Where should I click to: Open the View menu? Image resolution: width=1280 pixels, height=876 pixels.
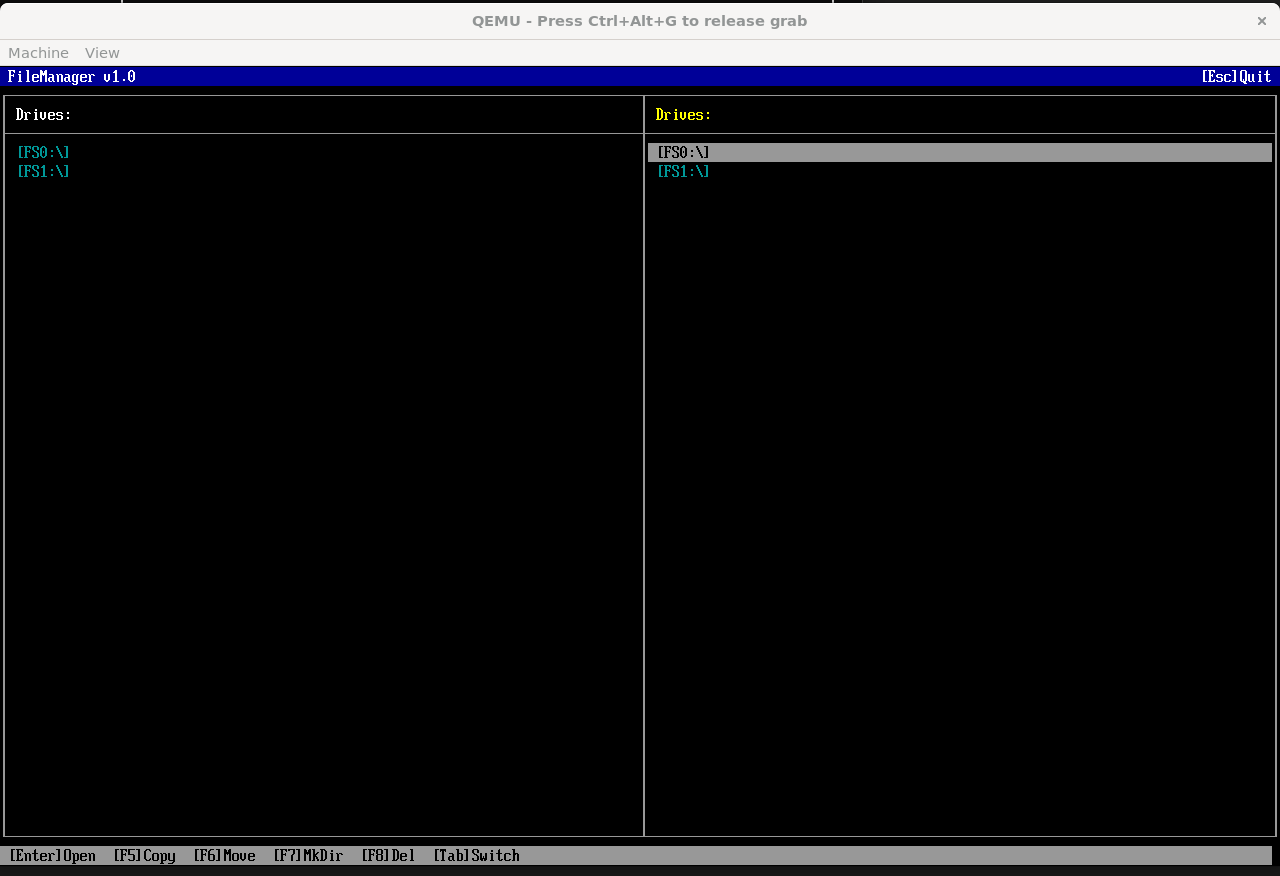(101, 53)
